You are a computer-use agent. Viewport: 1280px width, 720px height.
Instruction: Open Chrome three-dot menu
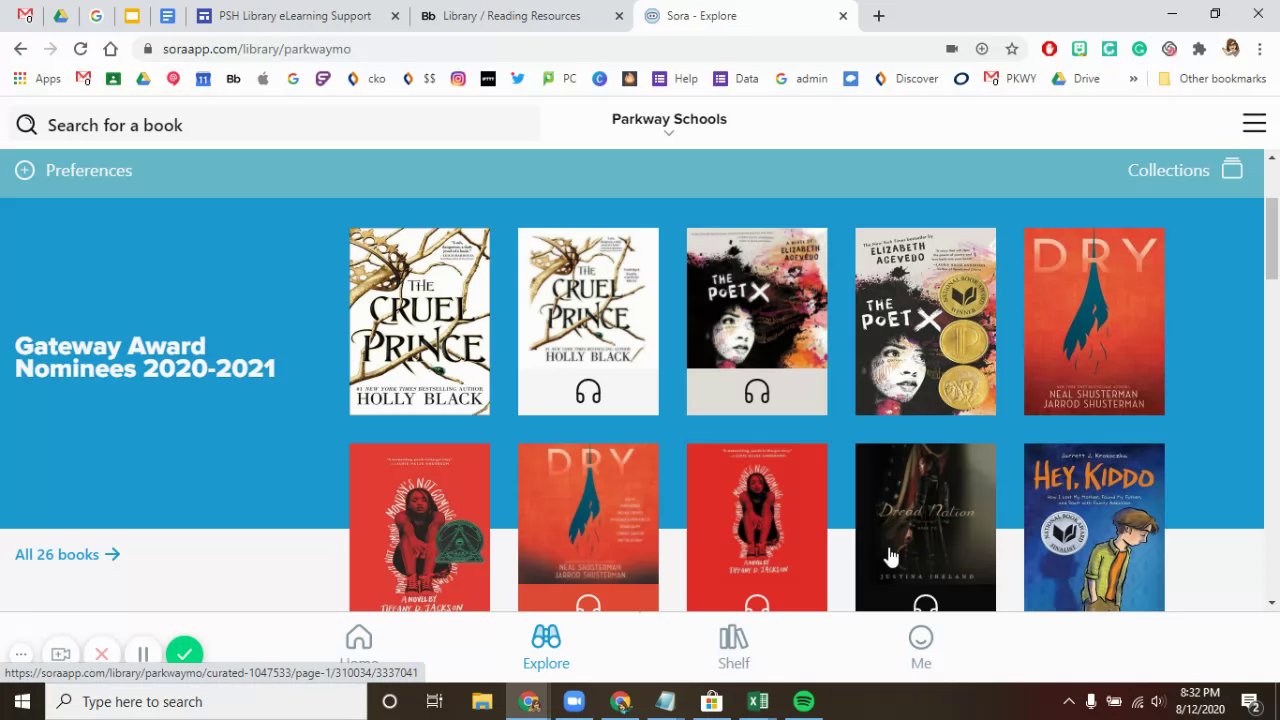coord(1258,48)
